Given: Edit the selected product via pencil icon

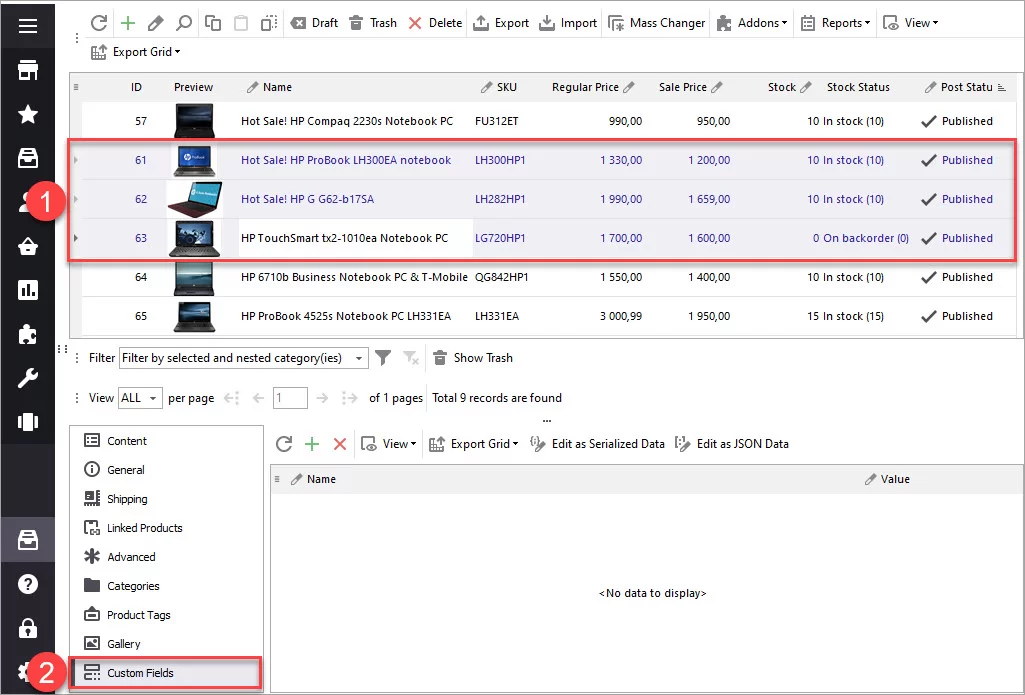Looking at the screenshot, I should tap(153, 22).
